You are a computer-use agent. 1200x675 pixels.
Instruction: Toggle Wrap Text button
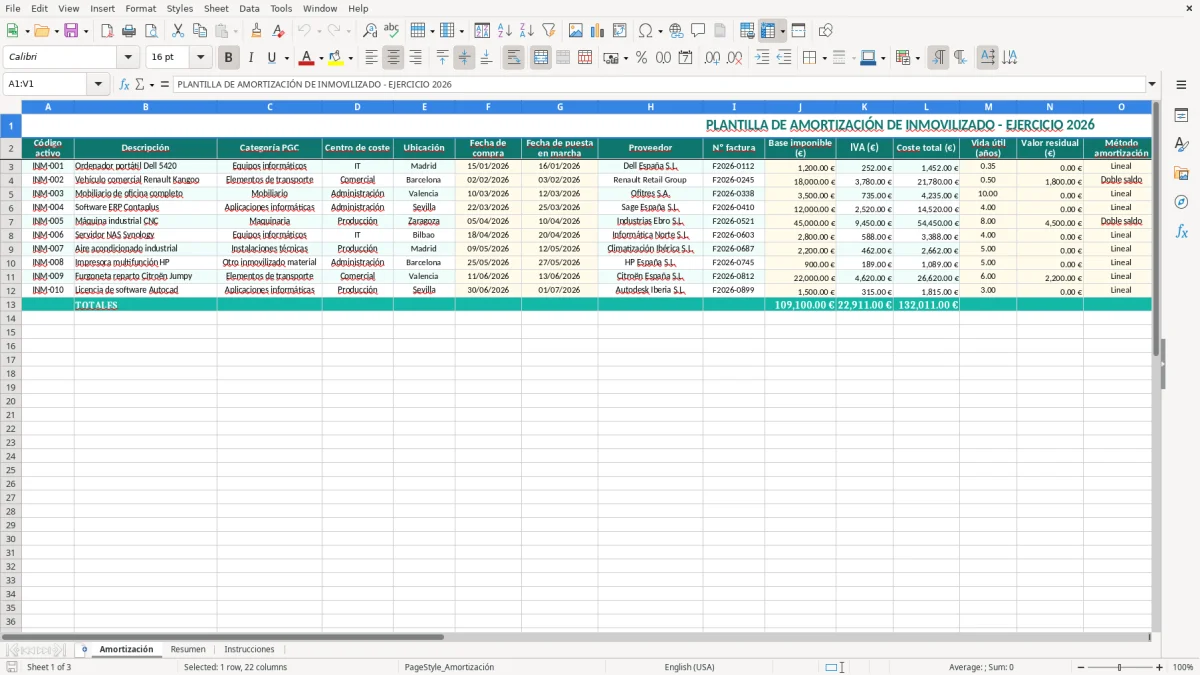514,58
